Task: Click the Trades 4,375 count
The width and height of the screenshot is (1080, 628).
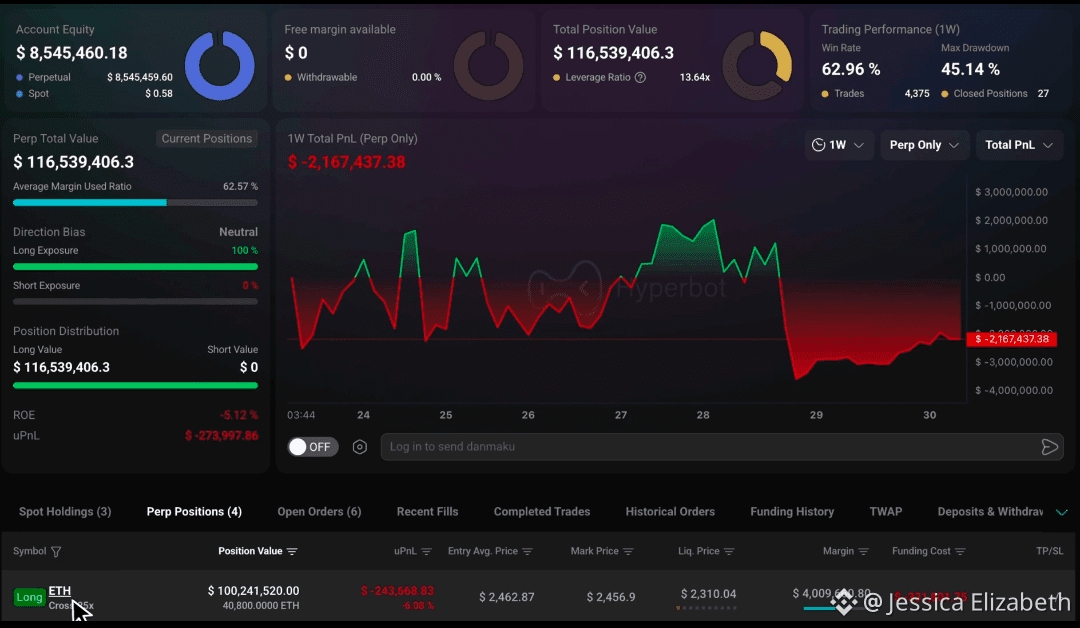Action: [917, 94]
